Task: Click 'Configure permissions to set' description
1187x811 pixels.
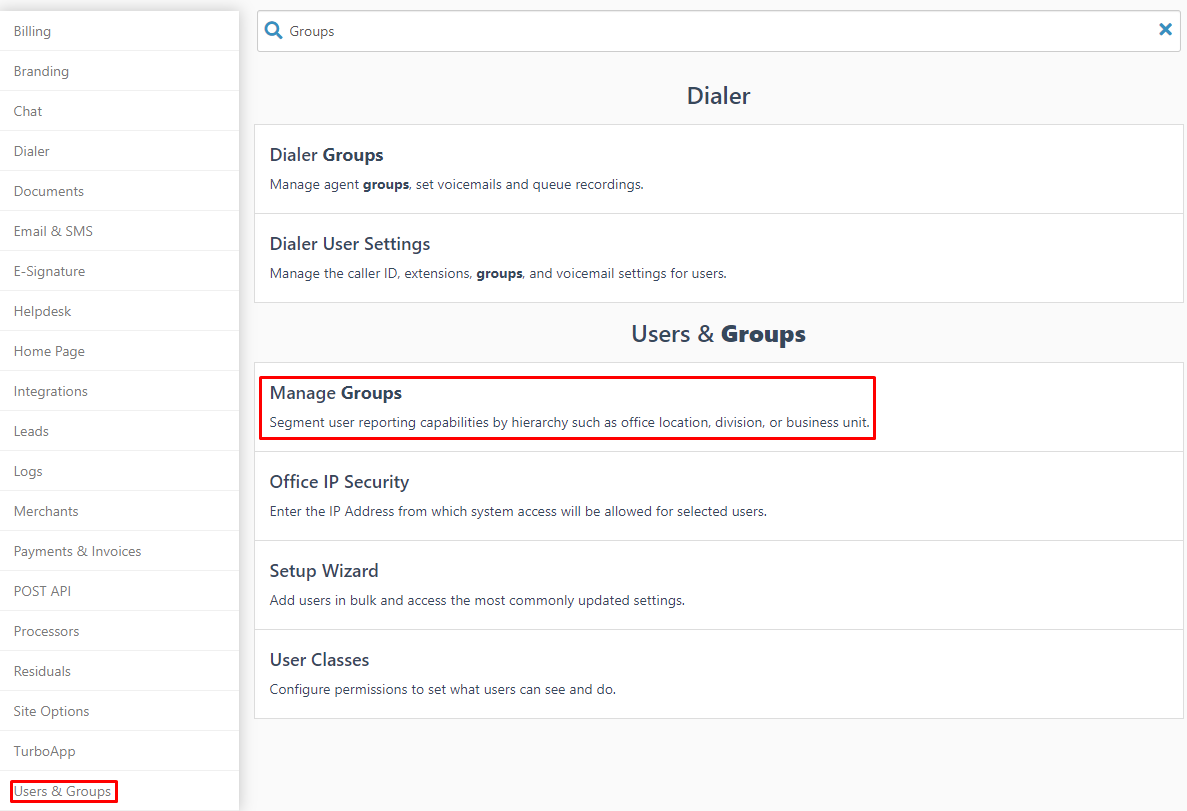Action: [x=443, y=690]
